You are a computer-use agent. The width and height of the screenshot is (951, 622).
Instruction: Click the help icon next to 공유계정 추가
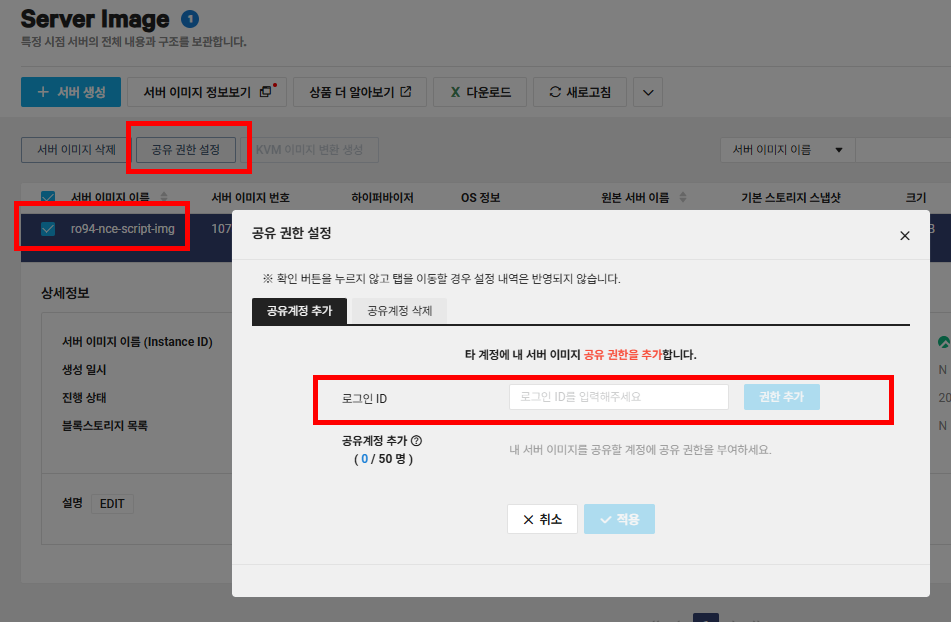417,441
